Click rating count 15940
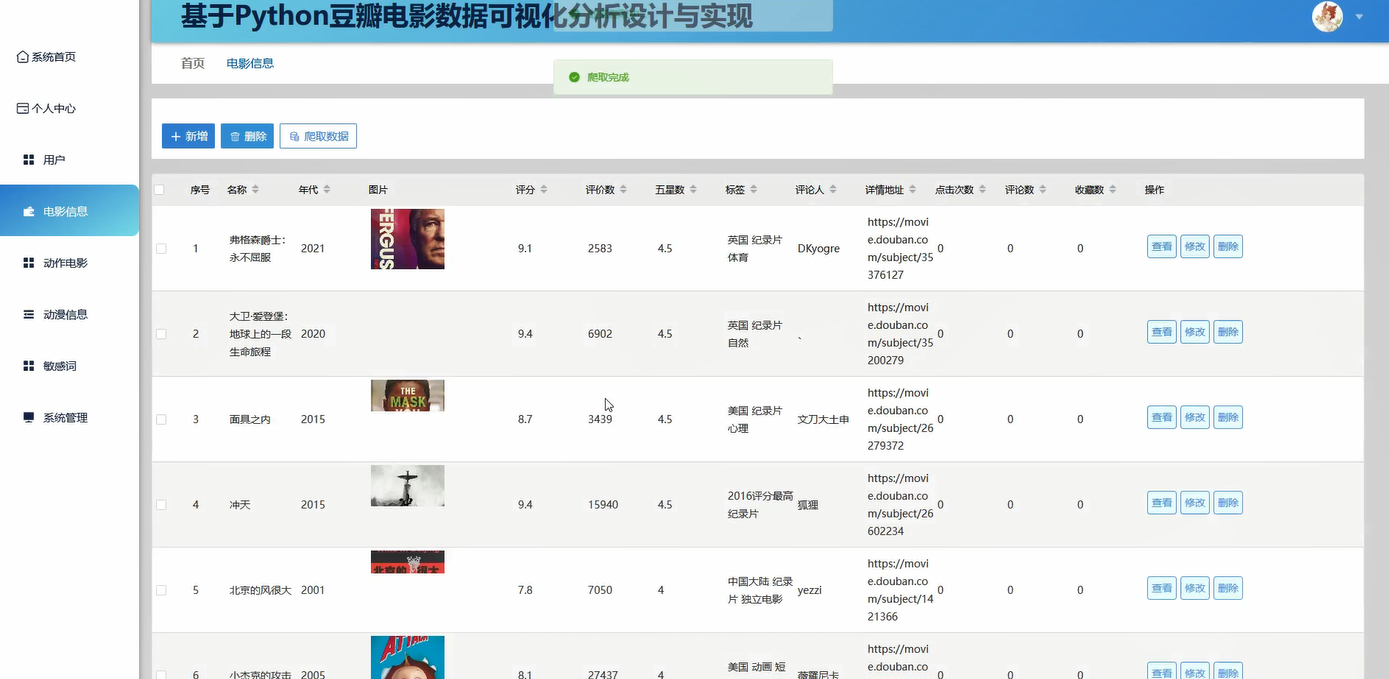The height and width of the screenshot is (679, 1389). [603, 505]
